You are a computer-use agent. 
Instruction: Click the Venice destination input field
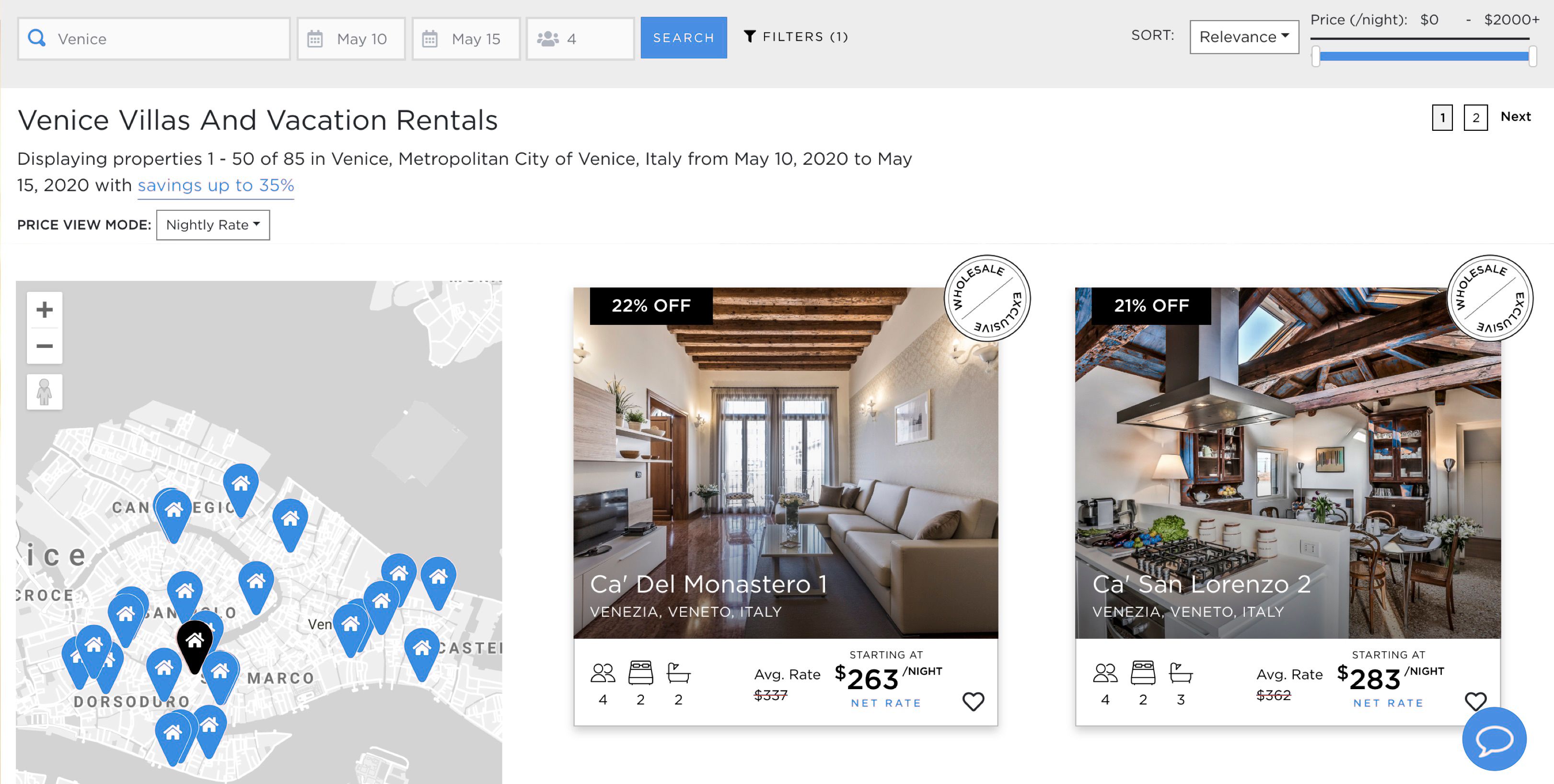point(154,39)
